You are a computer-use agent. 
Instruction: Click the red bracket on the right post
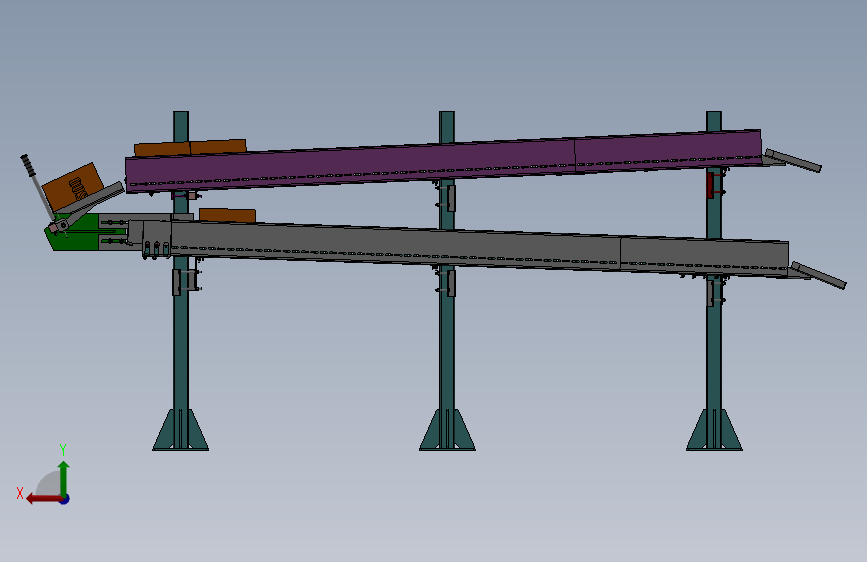click(x=711, y=185)
